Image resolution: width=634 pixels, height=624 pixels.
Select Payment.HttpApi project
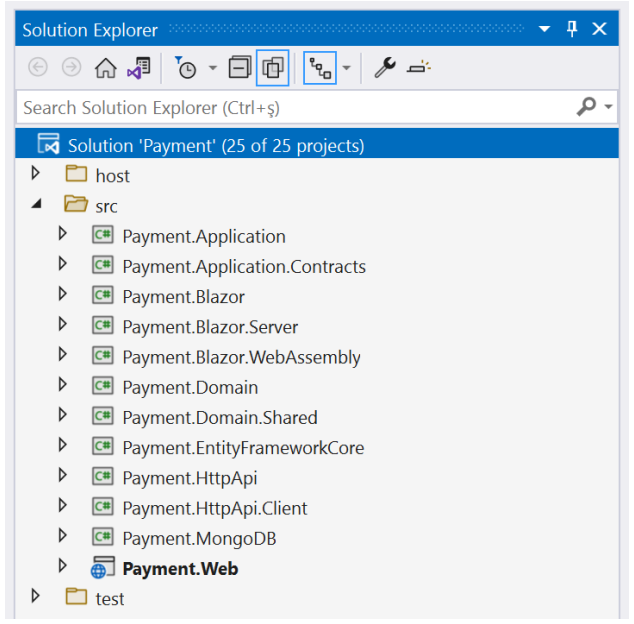point(190,478)
